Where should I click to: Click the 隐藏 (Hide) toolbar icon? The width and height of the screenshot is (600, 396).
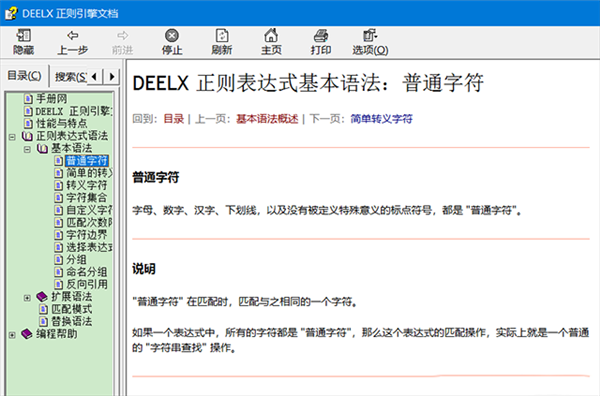[23, 36]
